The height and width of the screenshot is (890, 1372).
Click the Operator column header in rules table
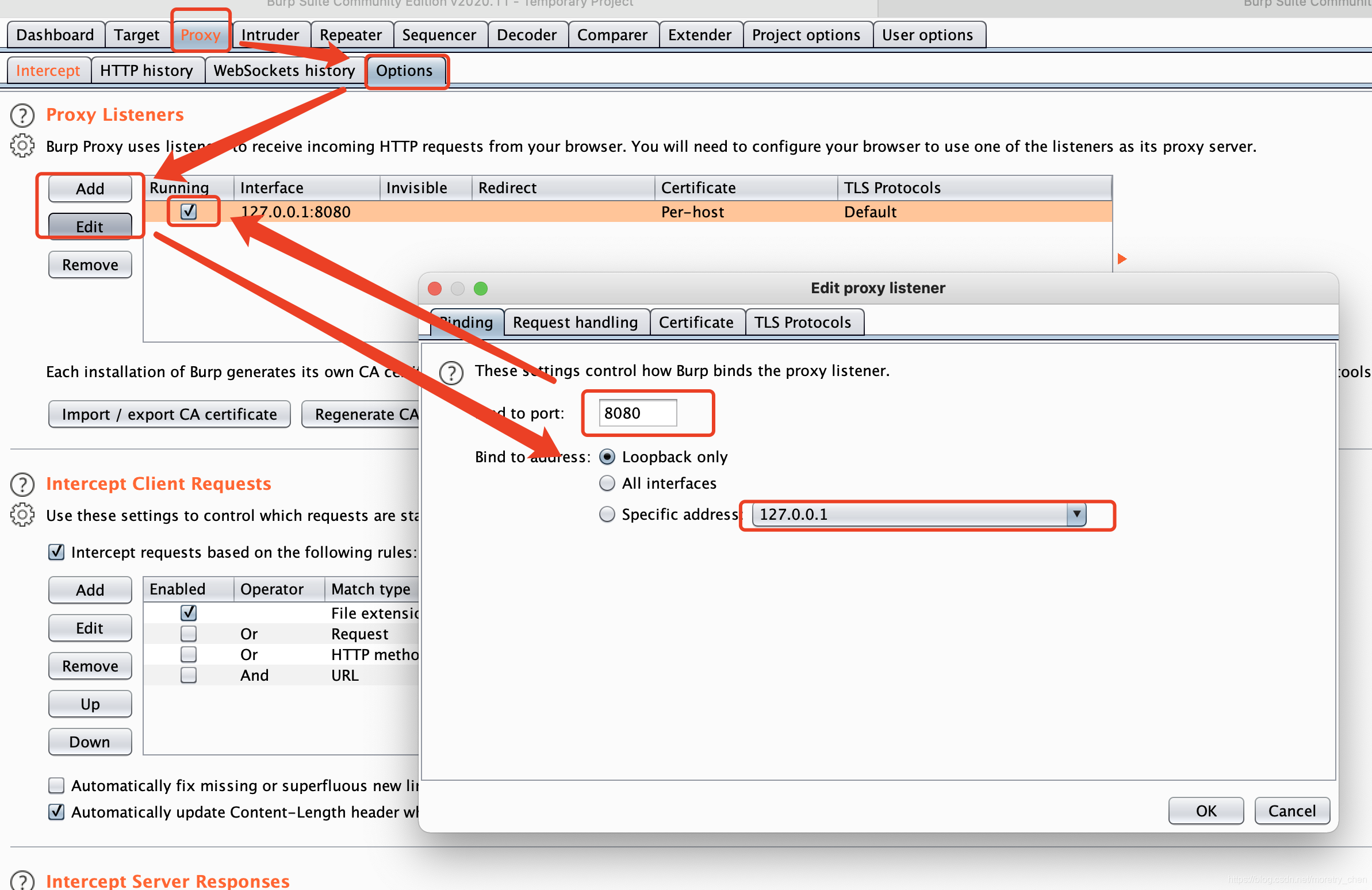(x=279, y=589)
